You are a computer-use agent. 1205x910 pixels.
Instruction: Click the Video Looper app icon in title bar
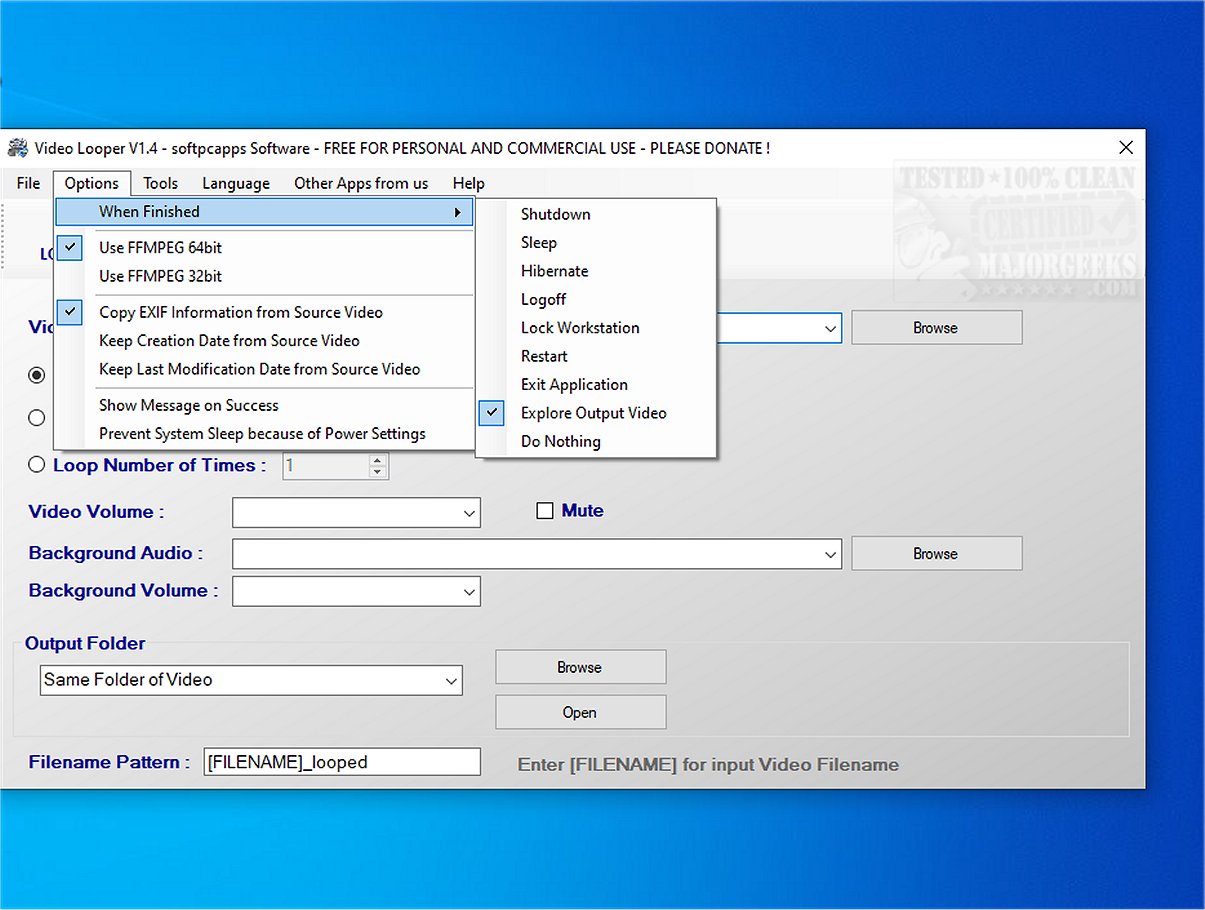tap(18, 148)
